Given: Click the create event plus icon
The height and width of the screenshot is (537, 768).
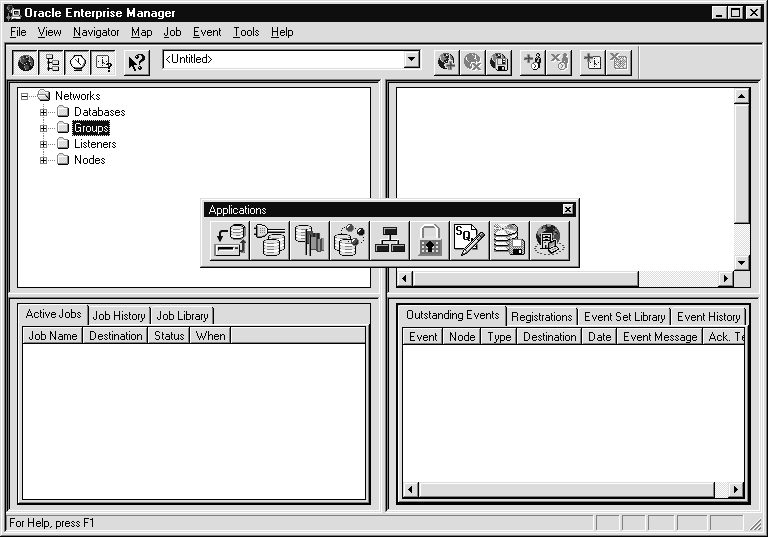Looking at the screenshot, I should click(x=593, y=62).
